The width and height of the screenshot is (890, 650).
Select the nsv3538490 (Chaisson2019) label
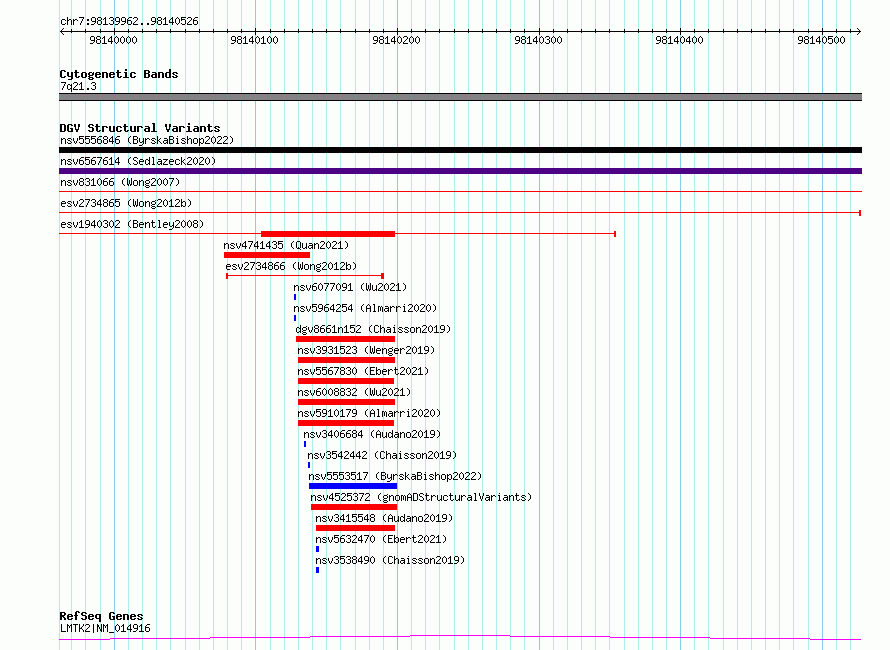click(x=390, y=560)
